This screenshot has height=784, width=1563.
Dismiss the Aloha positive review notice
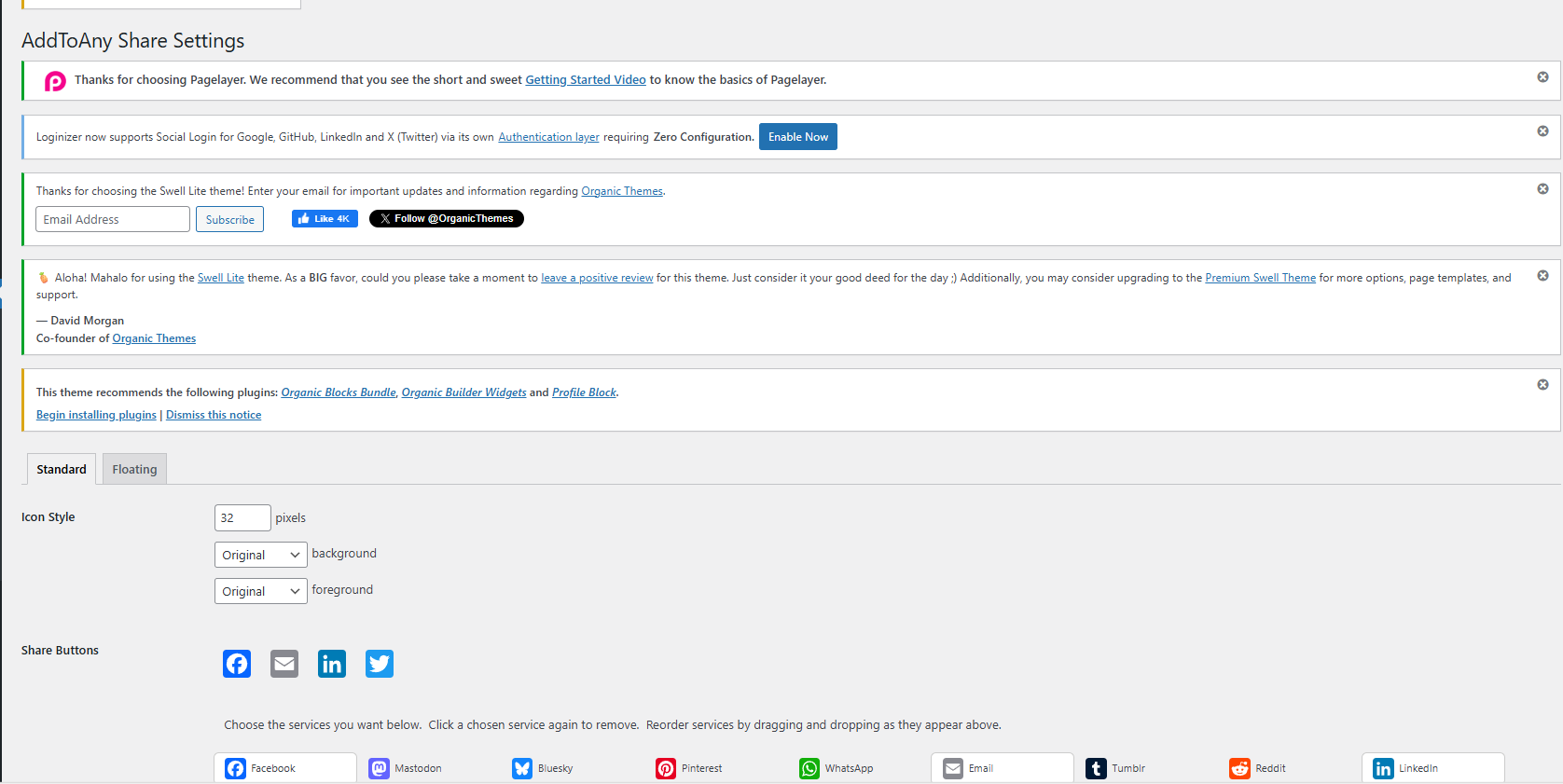pos(1542,276)
